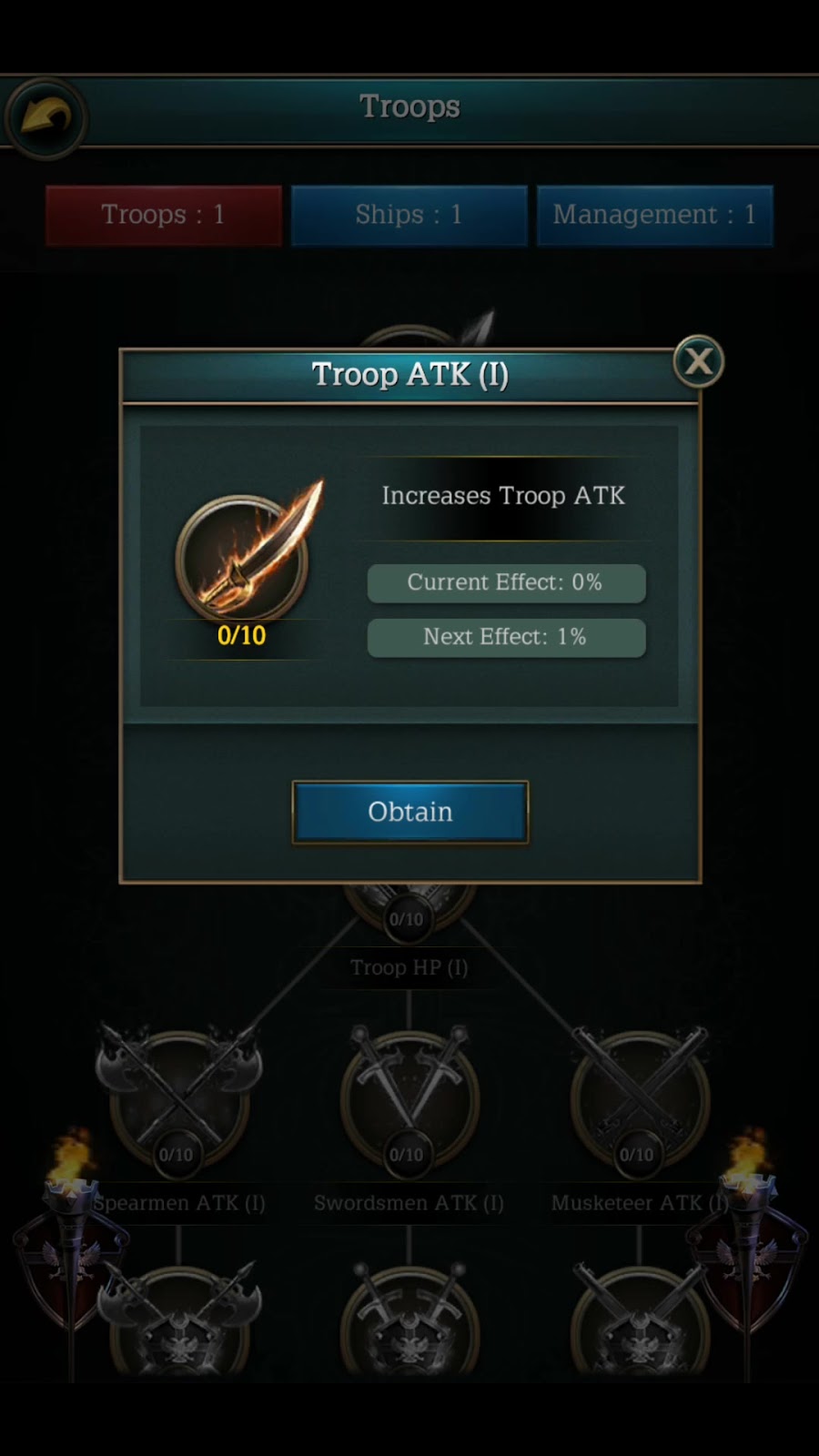Click the 0/10 skill progress counter
This screenshot has height=1456, width=819.
(242, 635)
